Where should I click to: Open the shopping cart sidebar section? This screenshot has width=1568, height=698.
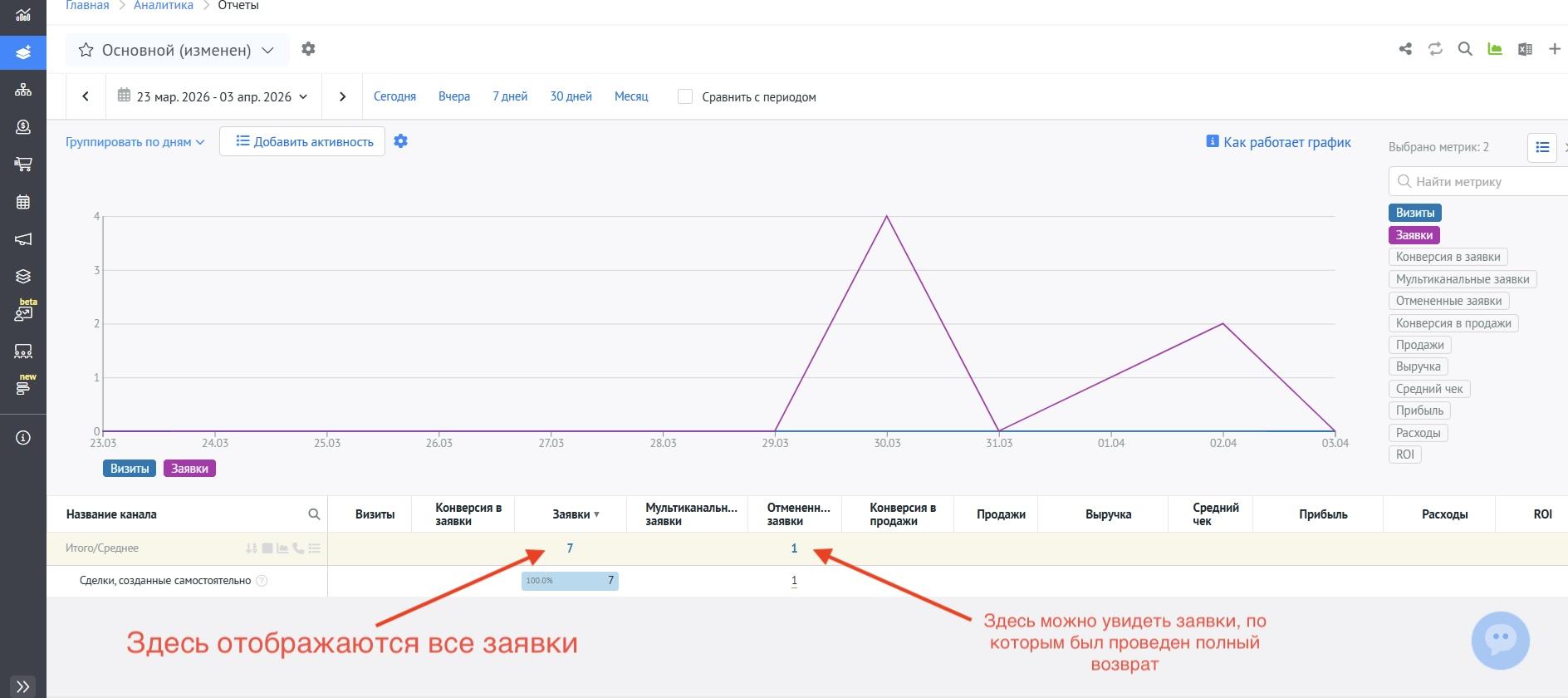coord(23,164)
